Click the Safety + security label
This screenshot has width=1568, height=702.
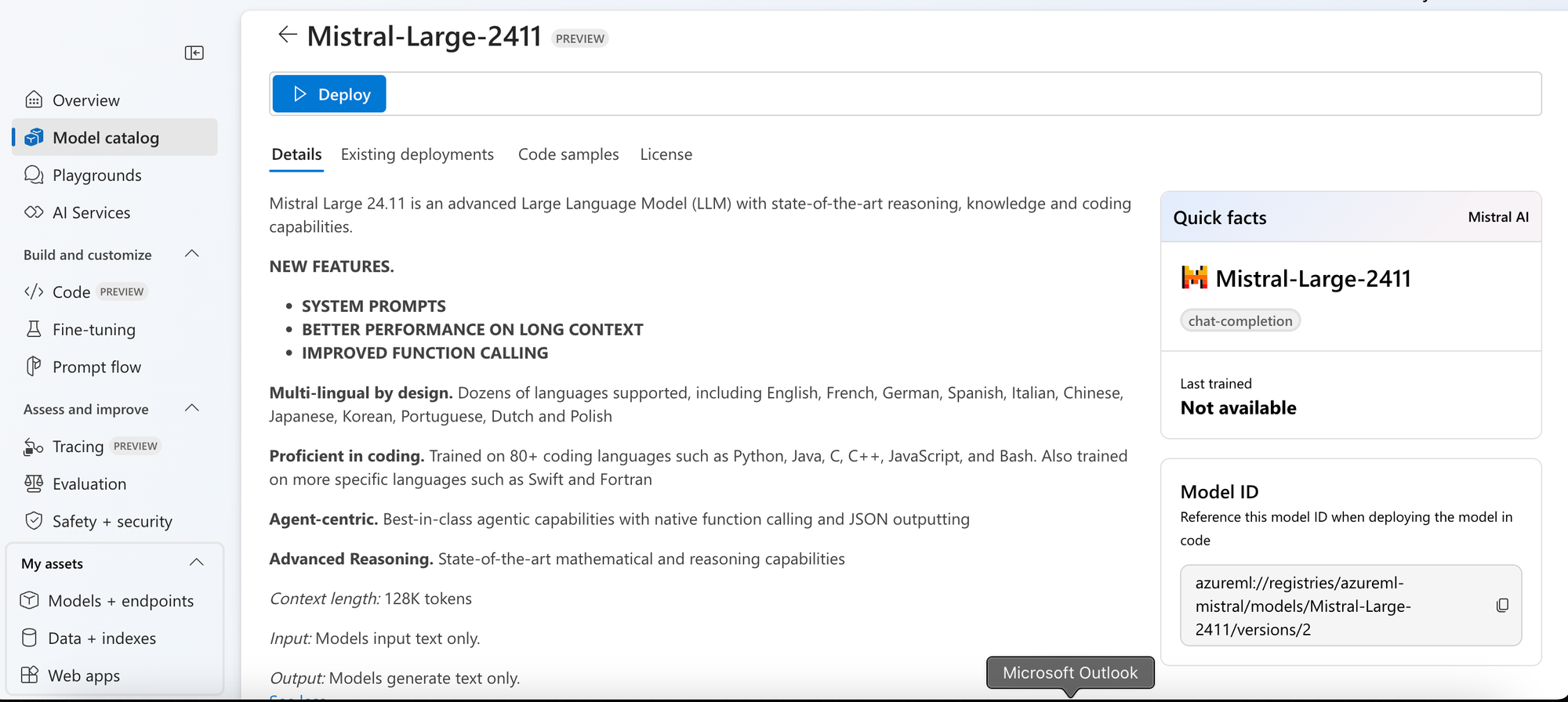pos(112,521)
